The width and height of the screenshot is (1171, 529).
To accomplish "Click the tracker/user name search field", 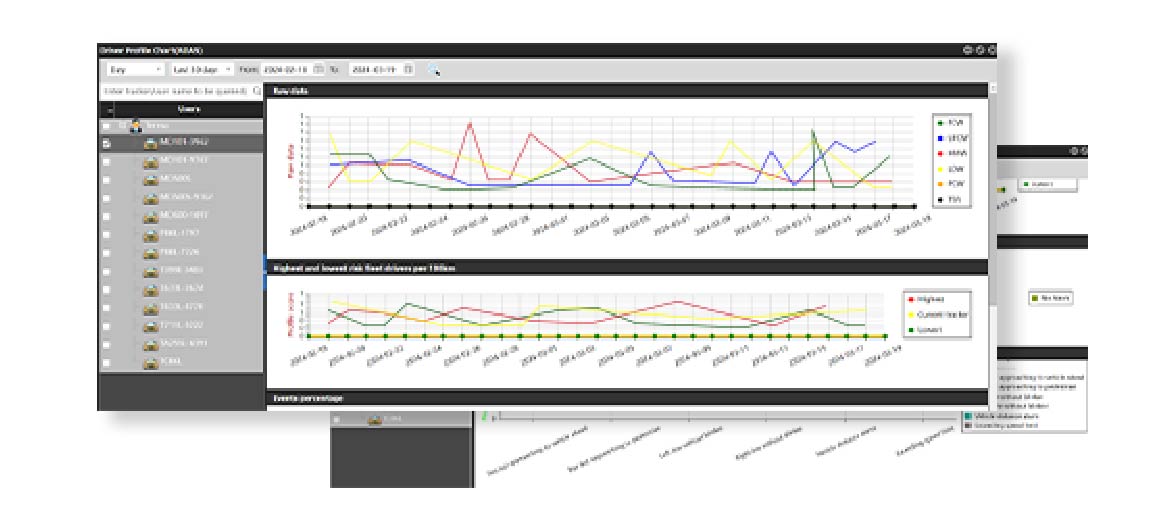I will pyautogui.click(x=175, y=90).
